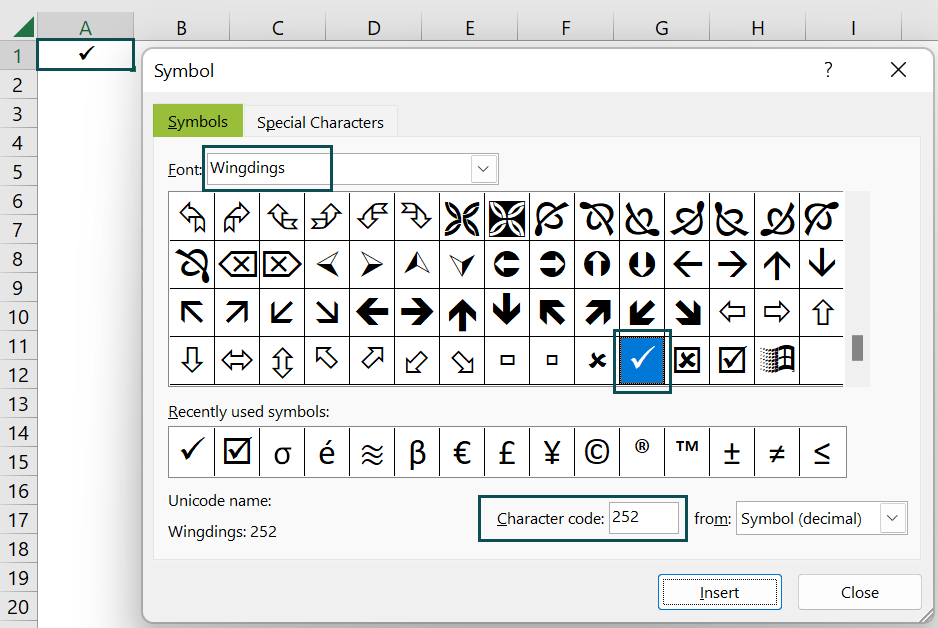
Task: Select row 12 header
Action: click(18, 375)
